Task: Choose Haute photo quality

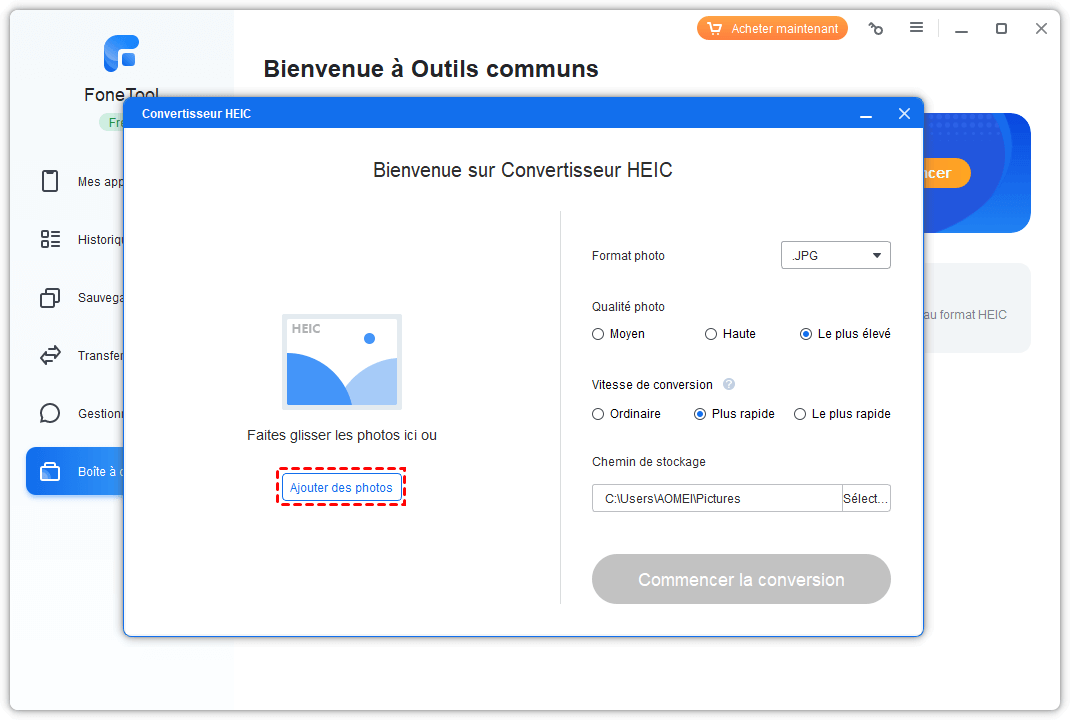Action: [711, 334]
